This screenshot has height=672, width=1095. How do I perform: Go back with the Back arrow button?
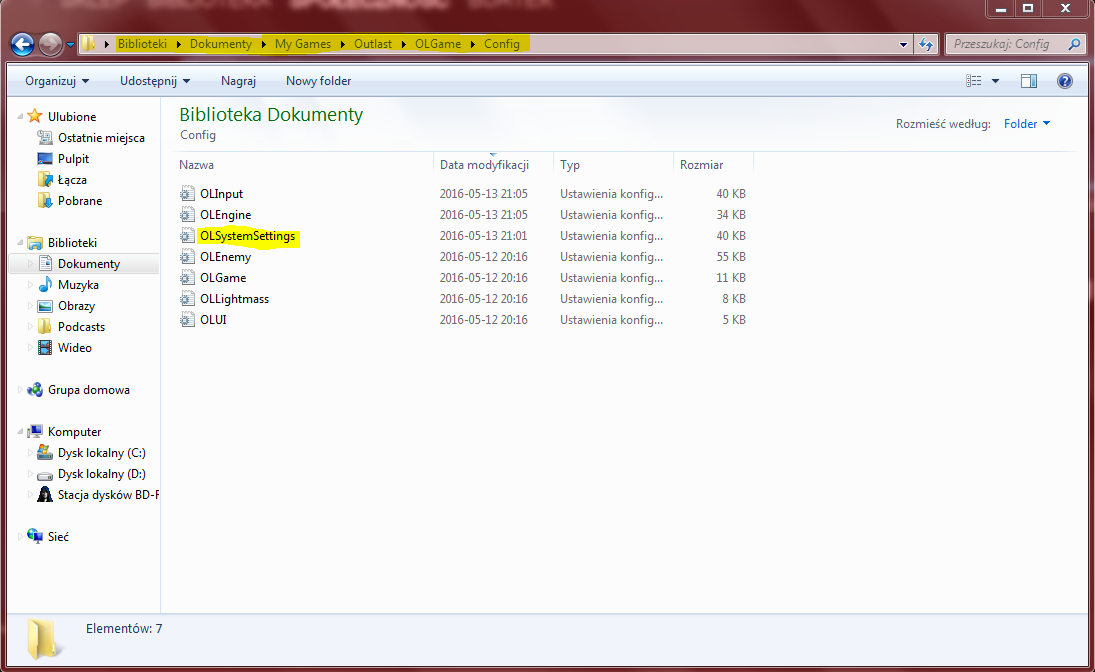pos(22,45)
